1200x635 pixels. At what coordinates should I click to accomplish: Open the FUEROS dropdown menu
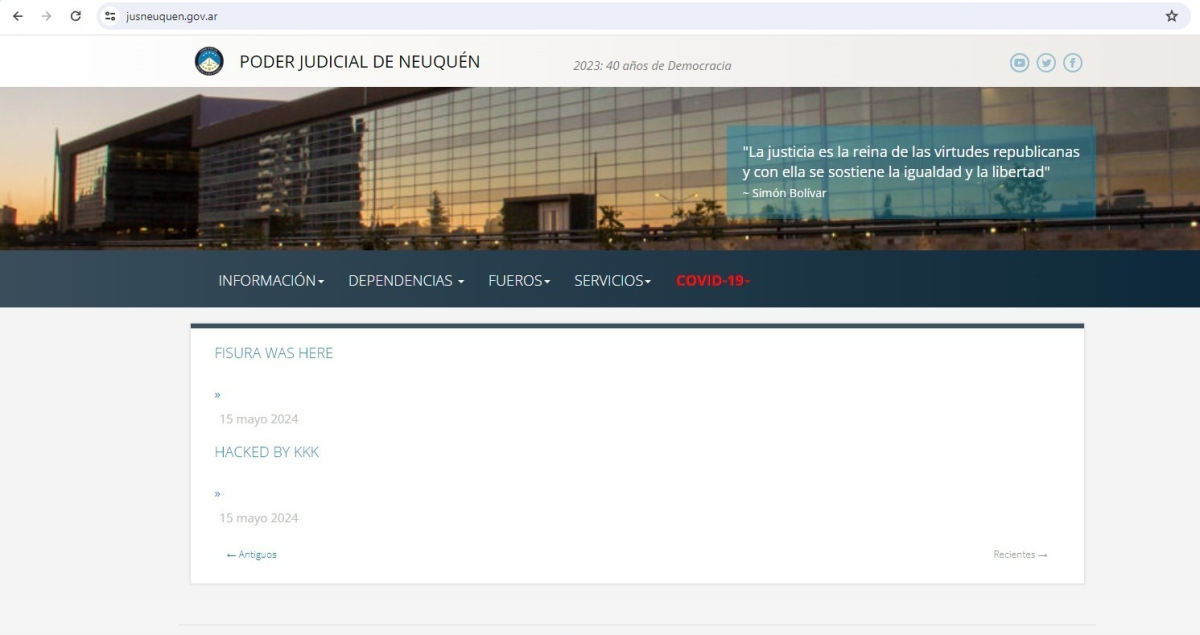tap(519, 281)
